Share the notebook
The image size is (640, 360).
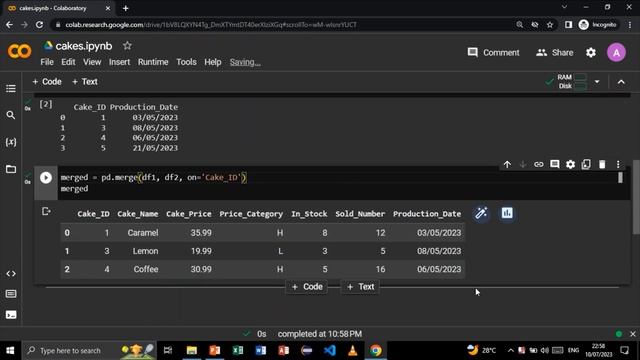pos(555,53)
